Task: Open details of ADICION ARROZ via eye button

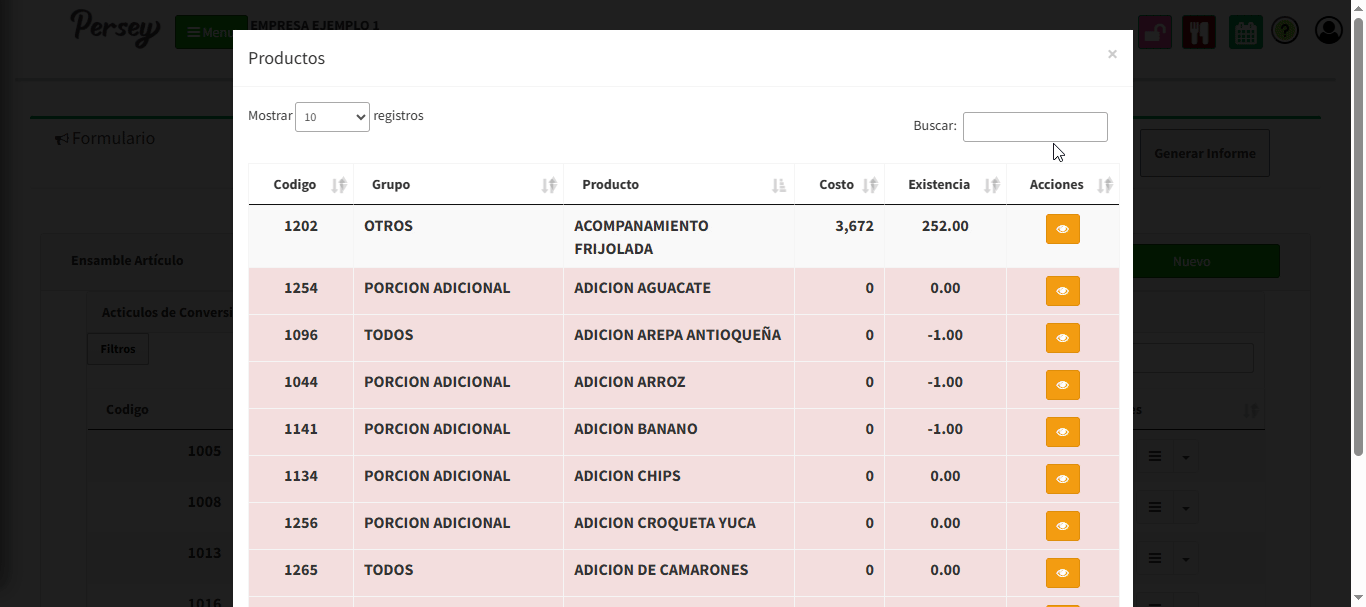Action: (x=1062, y=385)
